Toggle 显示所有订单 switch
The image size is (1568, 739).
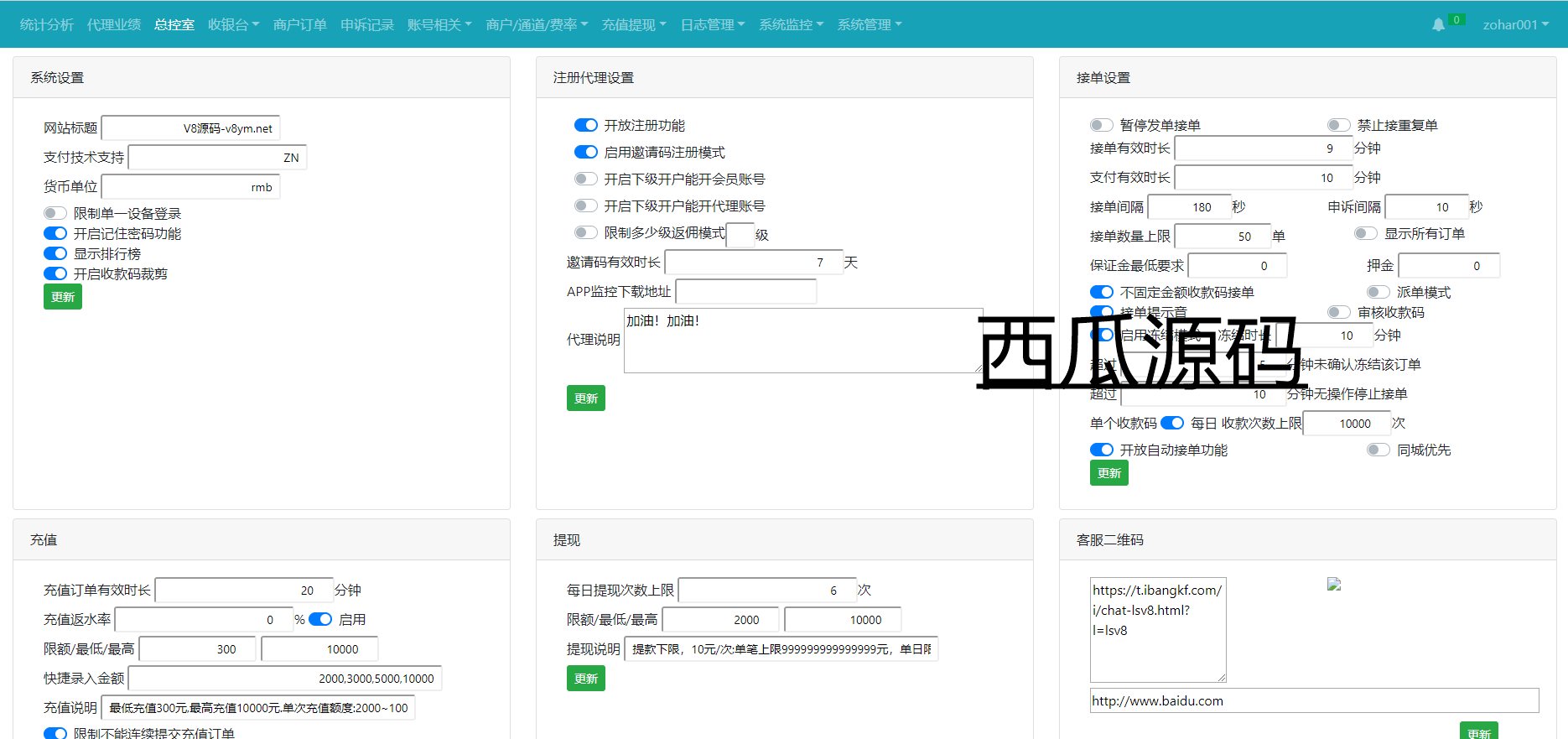[1366, 233]
